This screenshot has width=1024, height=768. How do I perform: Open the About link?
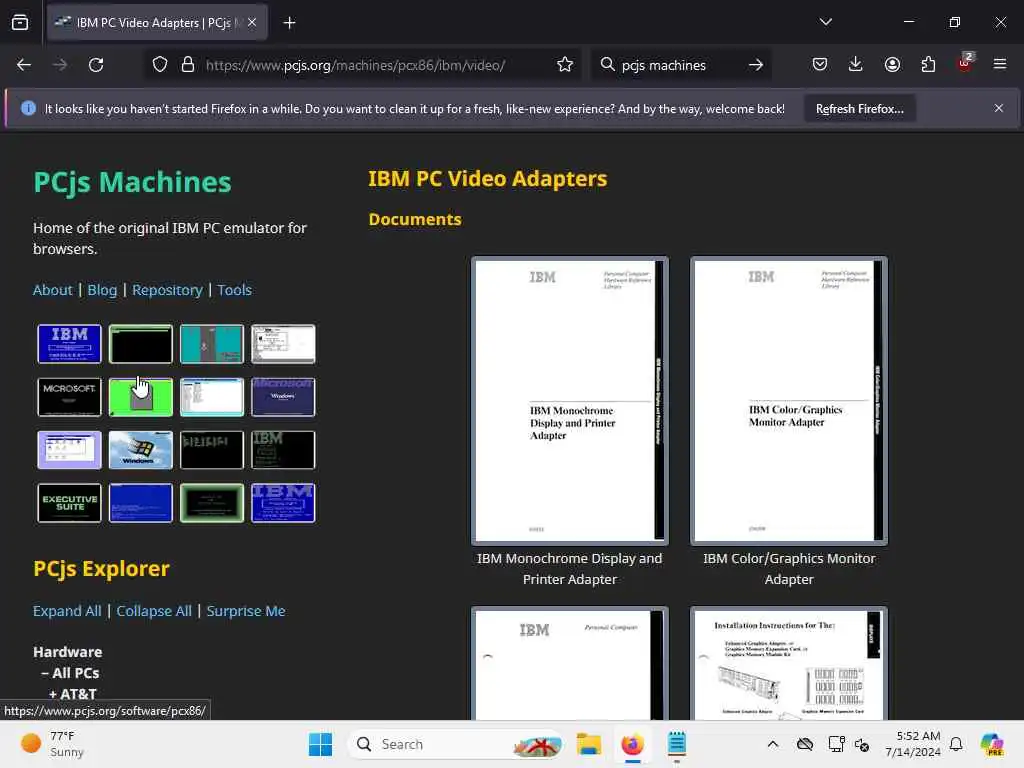pyautogui.click(x=52, y=290)
